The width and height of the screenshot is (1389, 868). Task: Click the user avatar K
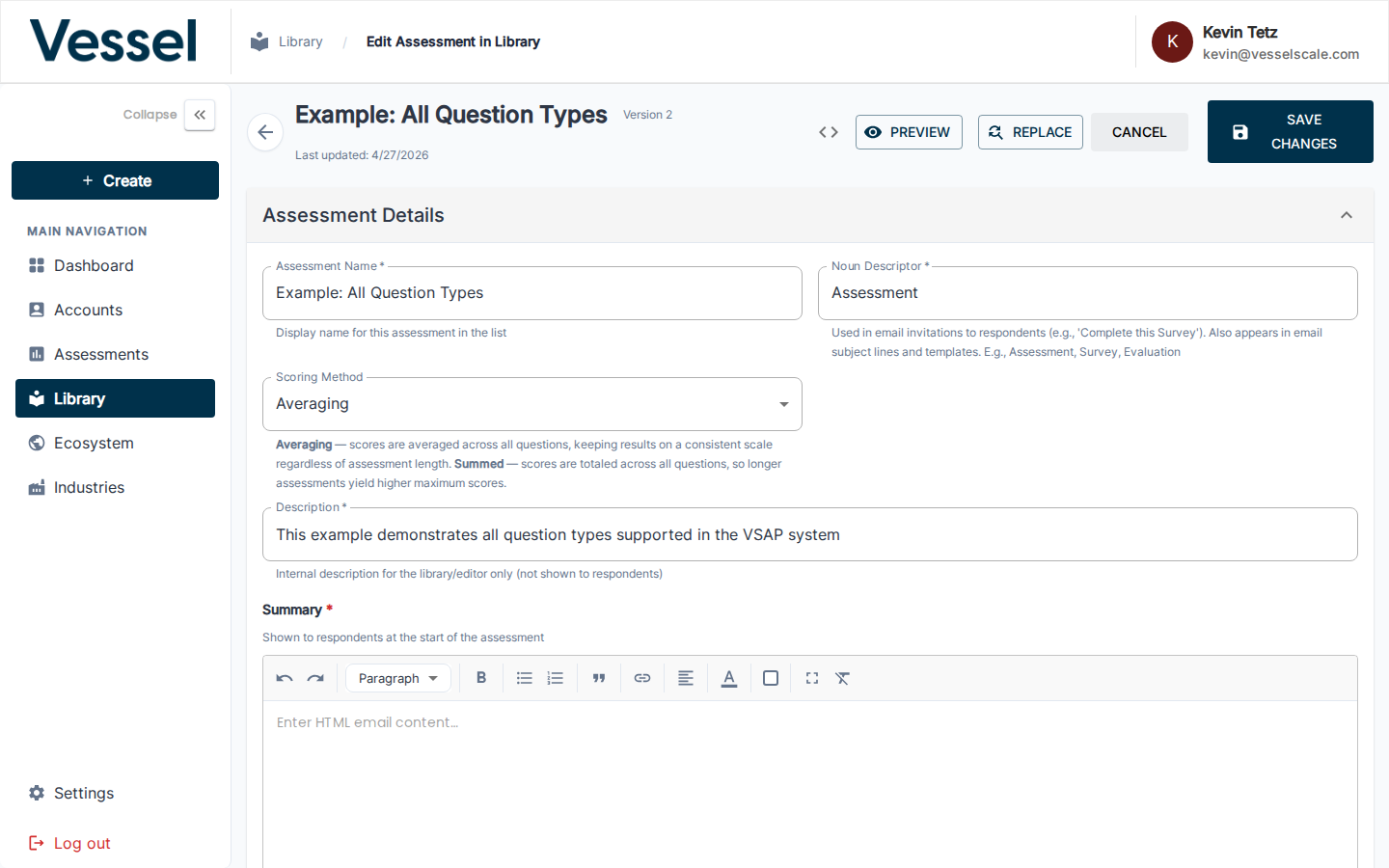[1172, 41]
